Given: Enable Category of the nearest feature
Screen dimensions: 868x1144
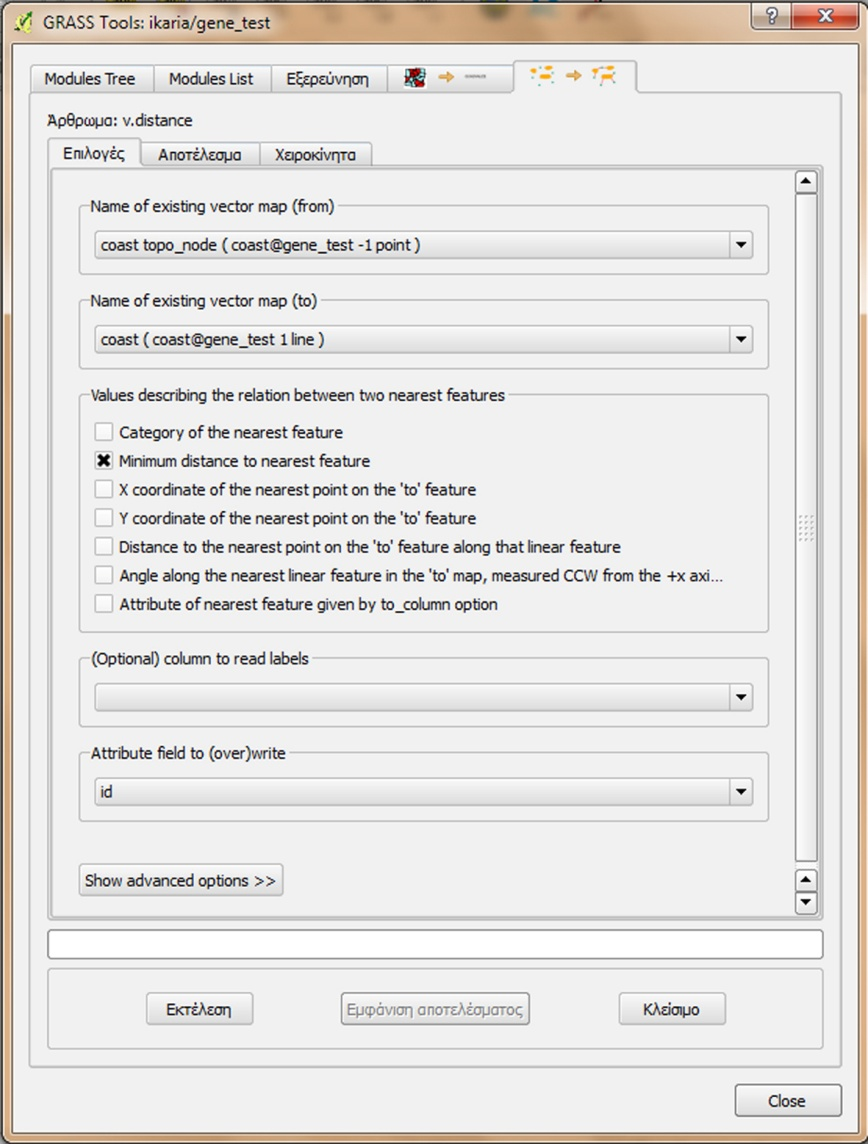Looking at the screenshot, I should pos(104,432).
